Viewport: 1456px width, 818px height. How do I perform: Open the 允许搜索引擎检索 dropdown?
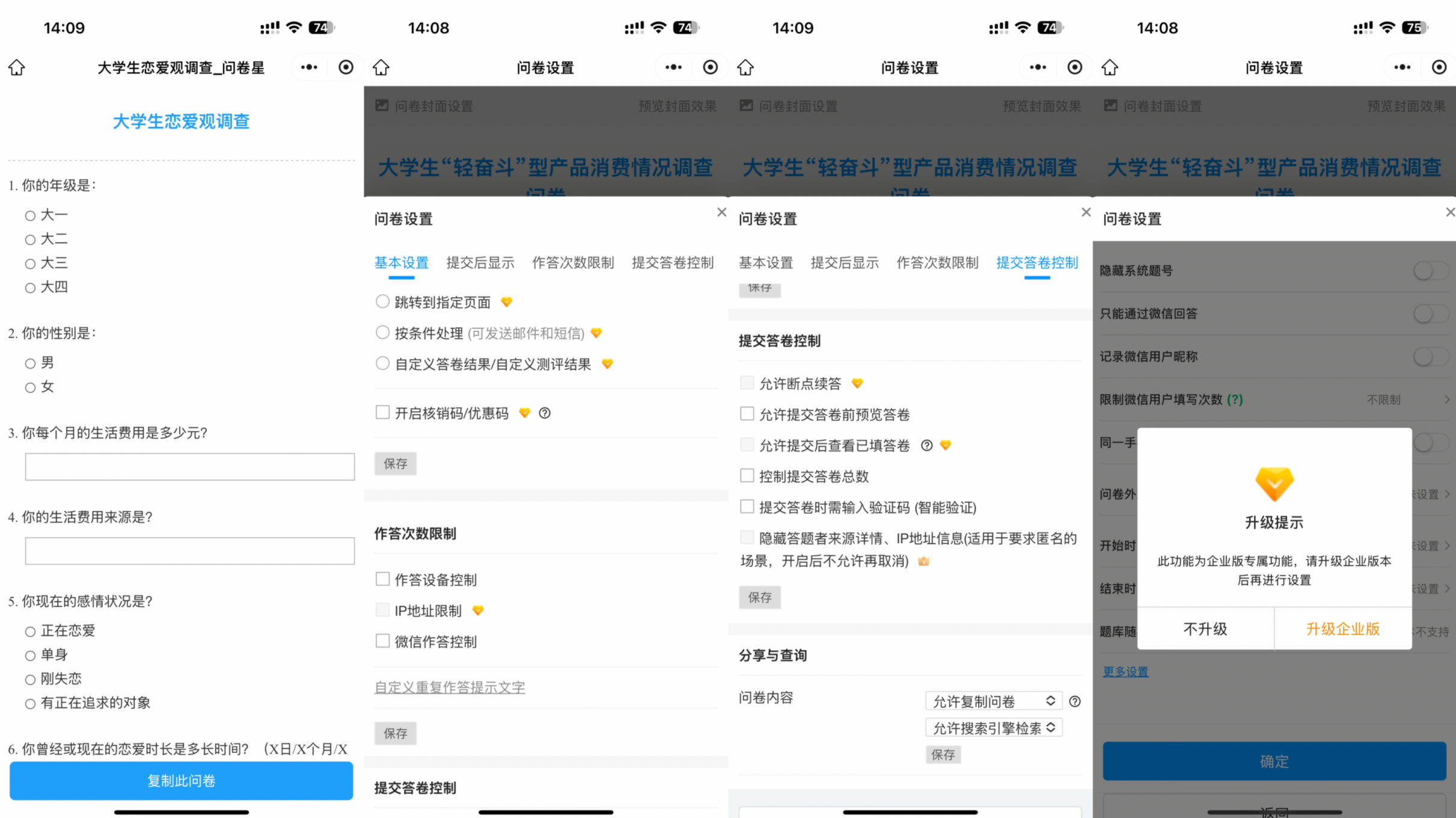(x=994, y=728)
